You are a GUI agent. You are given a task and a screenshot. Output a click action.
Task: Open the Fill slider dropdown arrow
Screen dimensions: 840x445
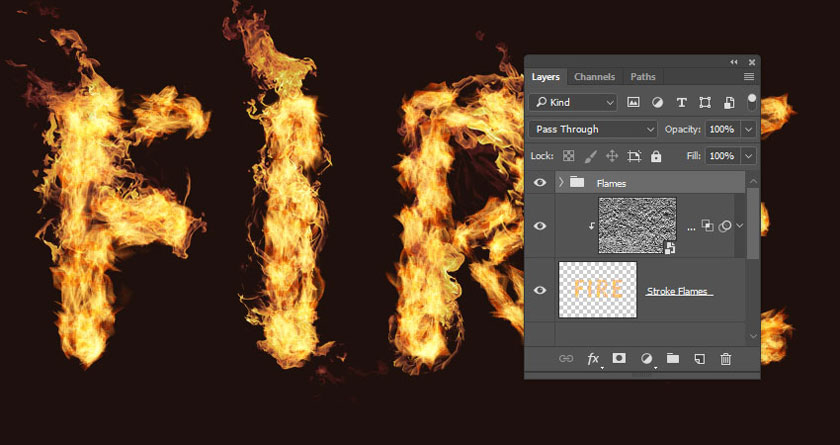pyautogui.click(x=748, y=156)
